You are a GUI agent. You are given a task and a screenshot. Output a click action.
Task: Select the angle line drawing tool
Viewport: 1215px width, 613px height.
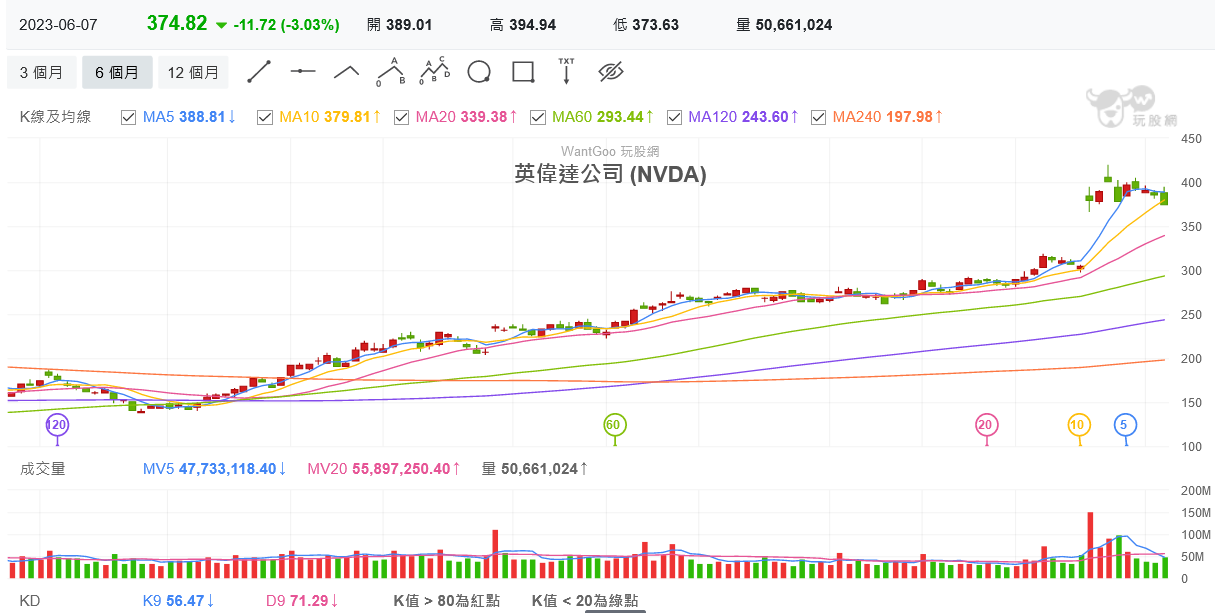point(346,71)
